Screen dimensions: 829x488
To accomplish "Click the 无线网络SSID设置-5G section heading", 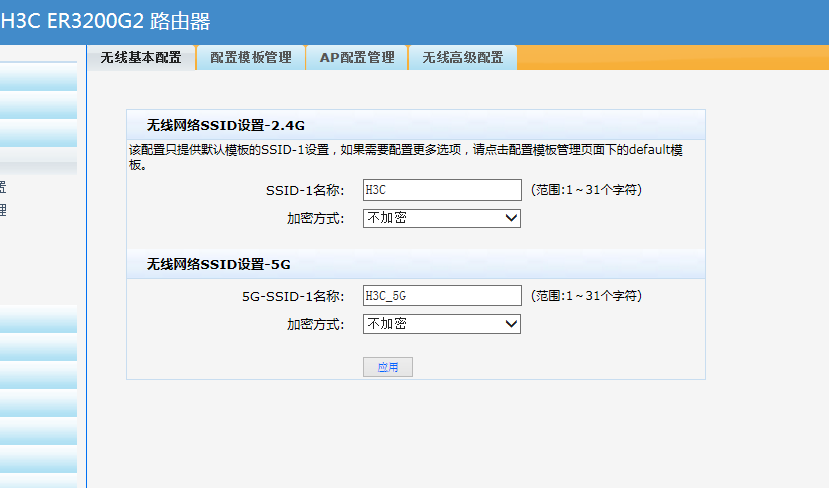I will (x=218, y=264).
